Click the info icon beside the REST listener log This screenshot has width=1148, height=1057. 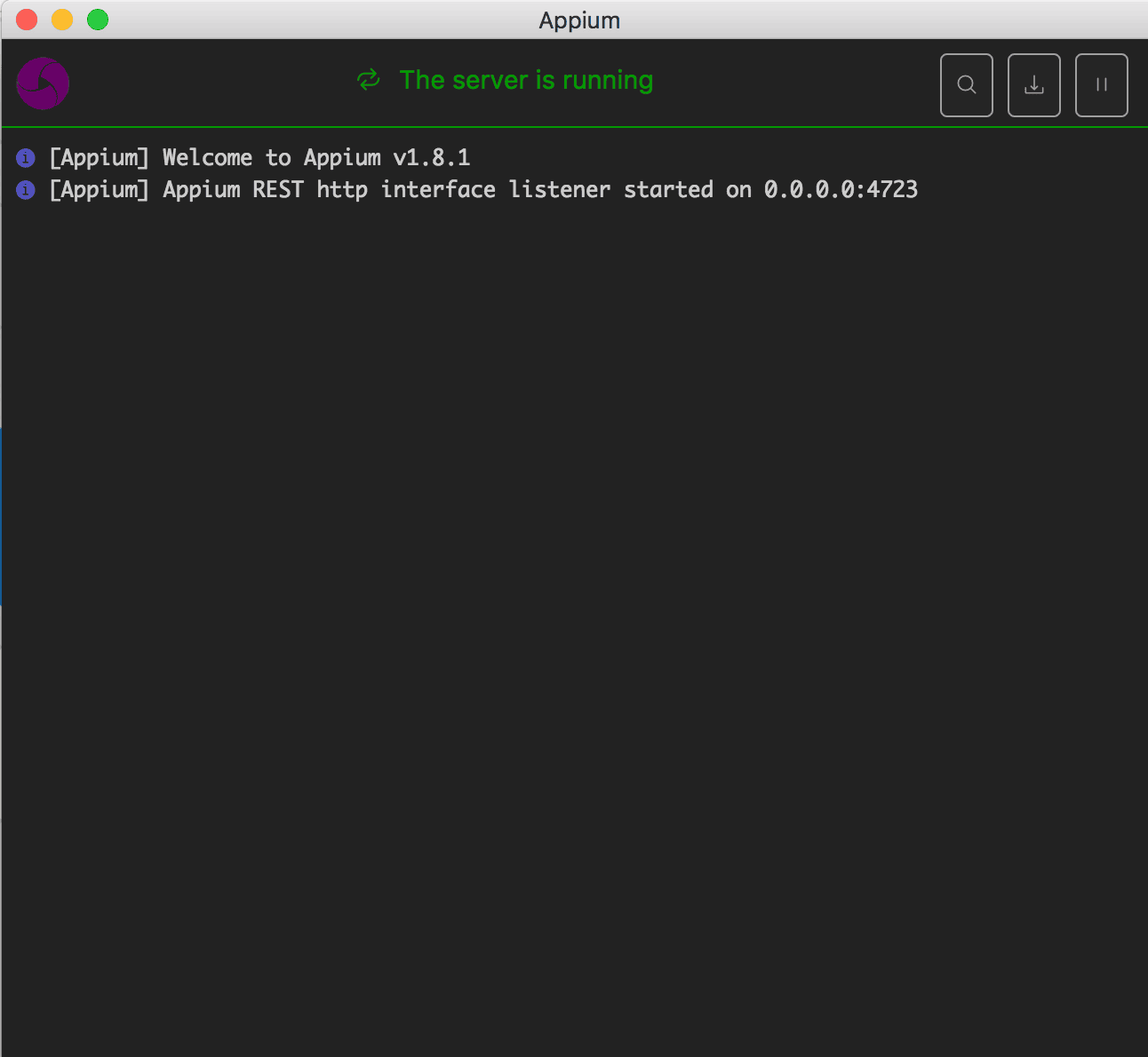pyautogui.click(x=26, y=190)
